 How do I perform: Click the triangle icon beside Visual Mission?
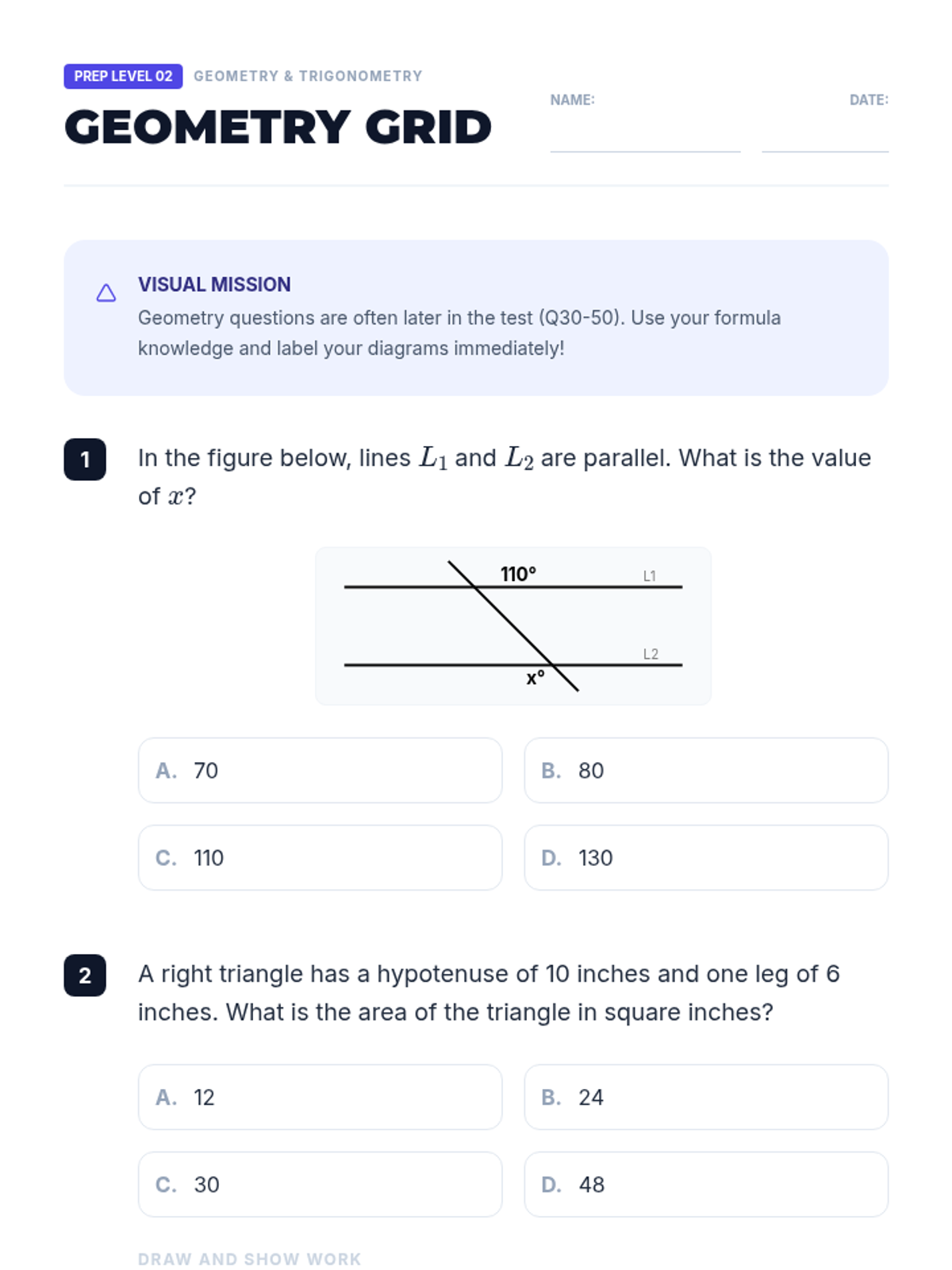point(106,294)
